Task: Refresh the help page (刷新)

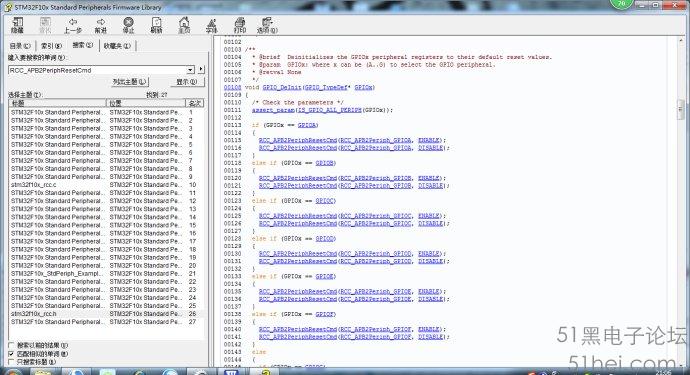Action: pos(156,25)
